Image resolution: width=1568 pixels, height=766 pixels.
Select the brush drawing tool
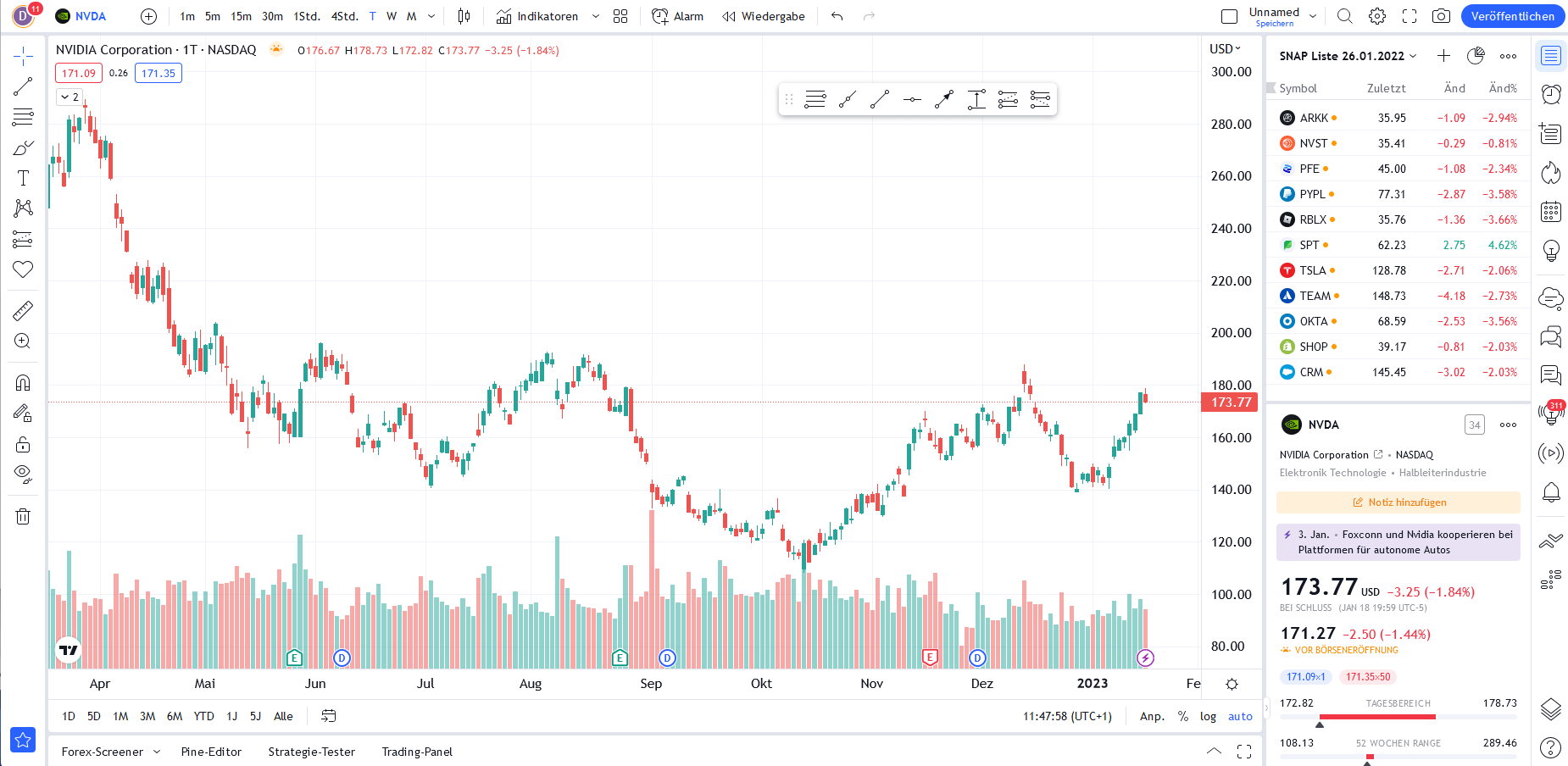pos(23,147)
